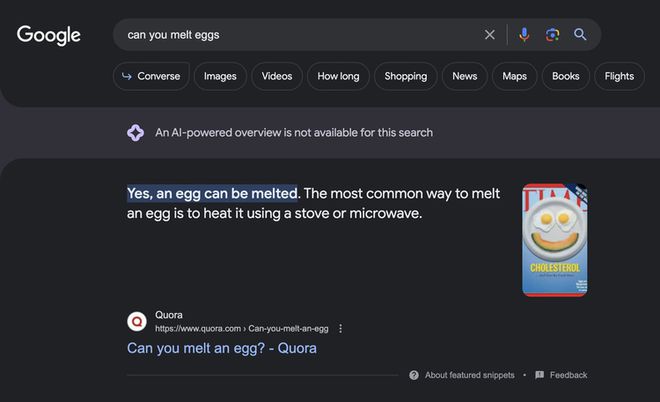Click the Quora favicon icon

coord(137,321)
